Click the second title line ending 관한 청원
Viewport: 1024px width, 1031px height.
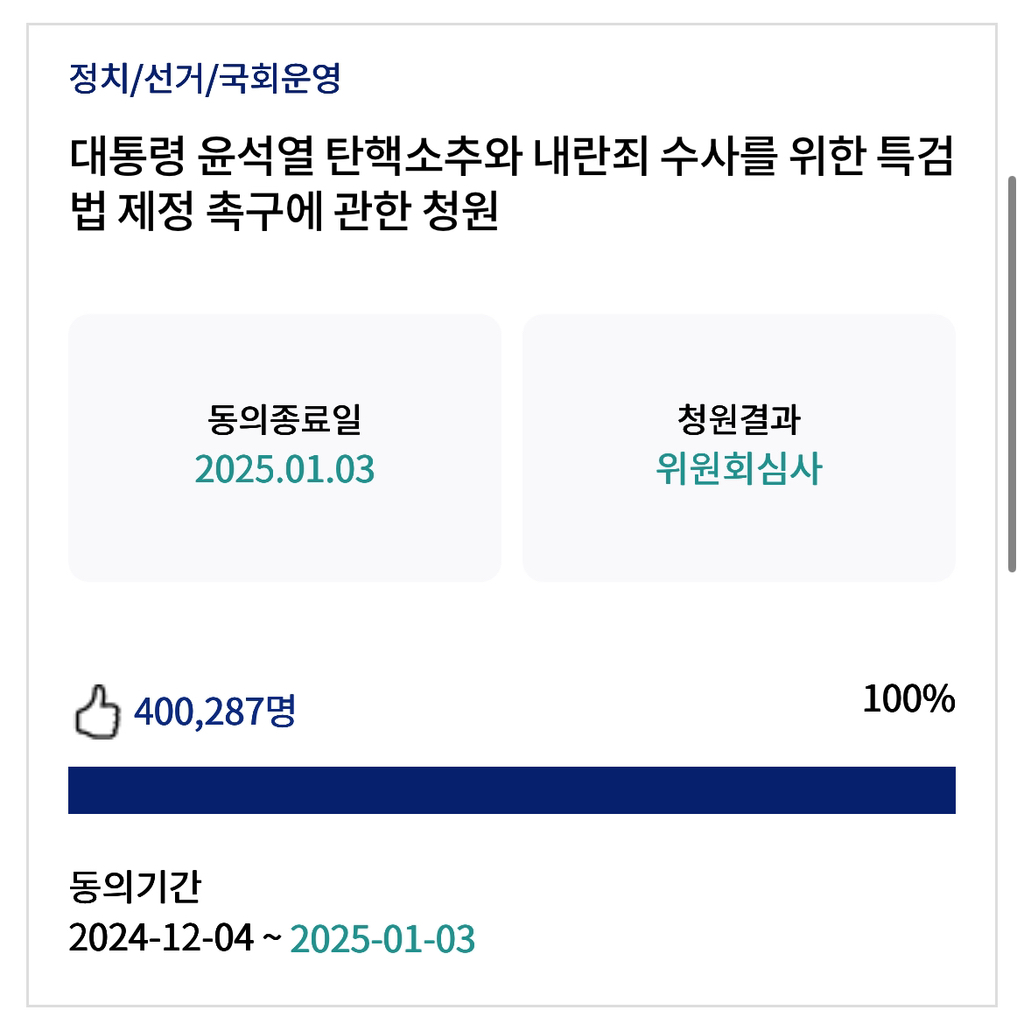click(x=283, y=210)
